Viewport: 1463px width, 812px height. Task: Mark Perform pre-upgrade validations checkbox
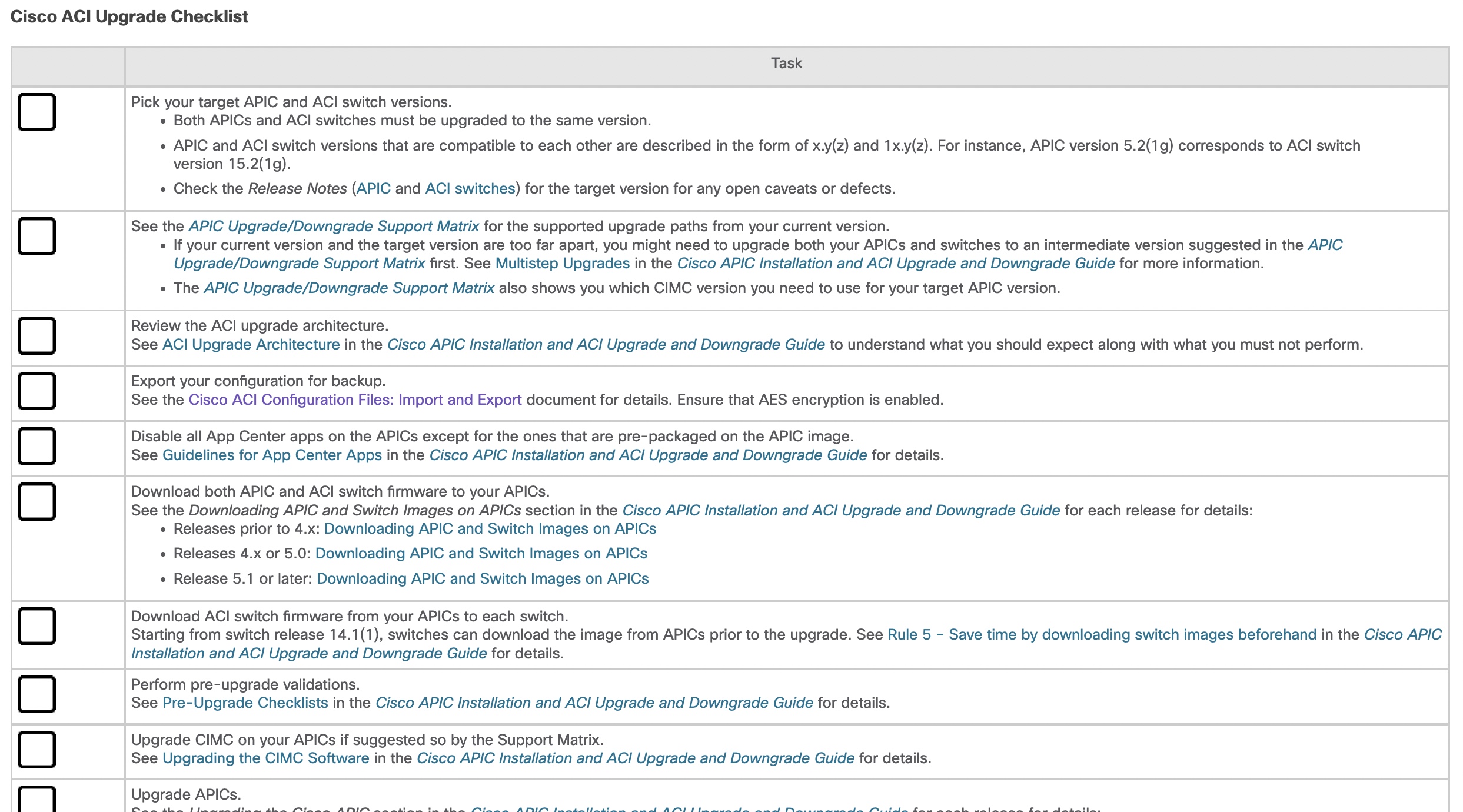click(x=36, y=694)
